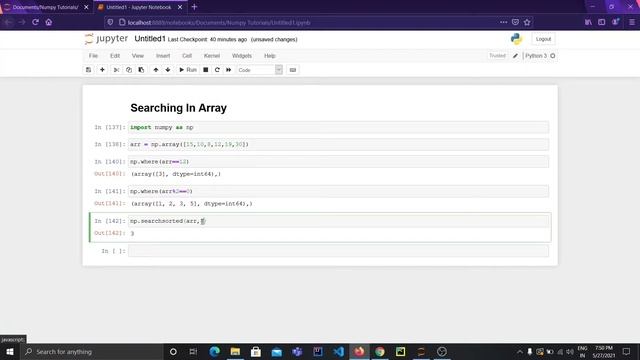This screenshot has width=640, height=360.
Task: Click the taskbar search box
Action: point(91,351)
